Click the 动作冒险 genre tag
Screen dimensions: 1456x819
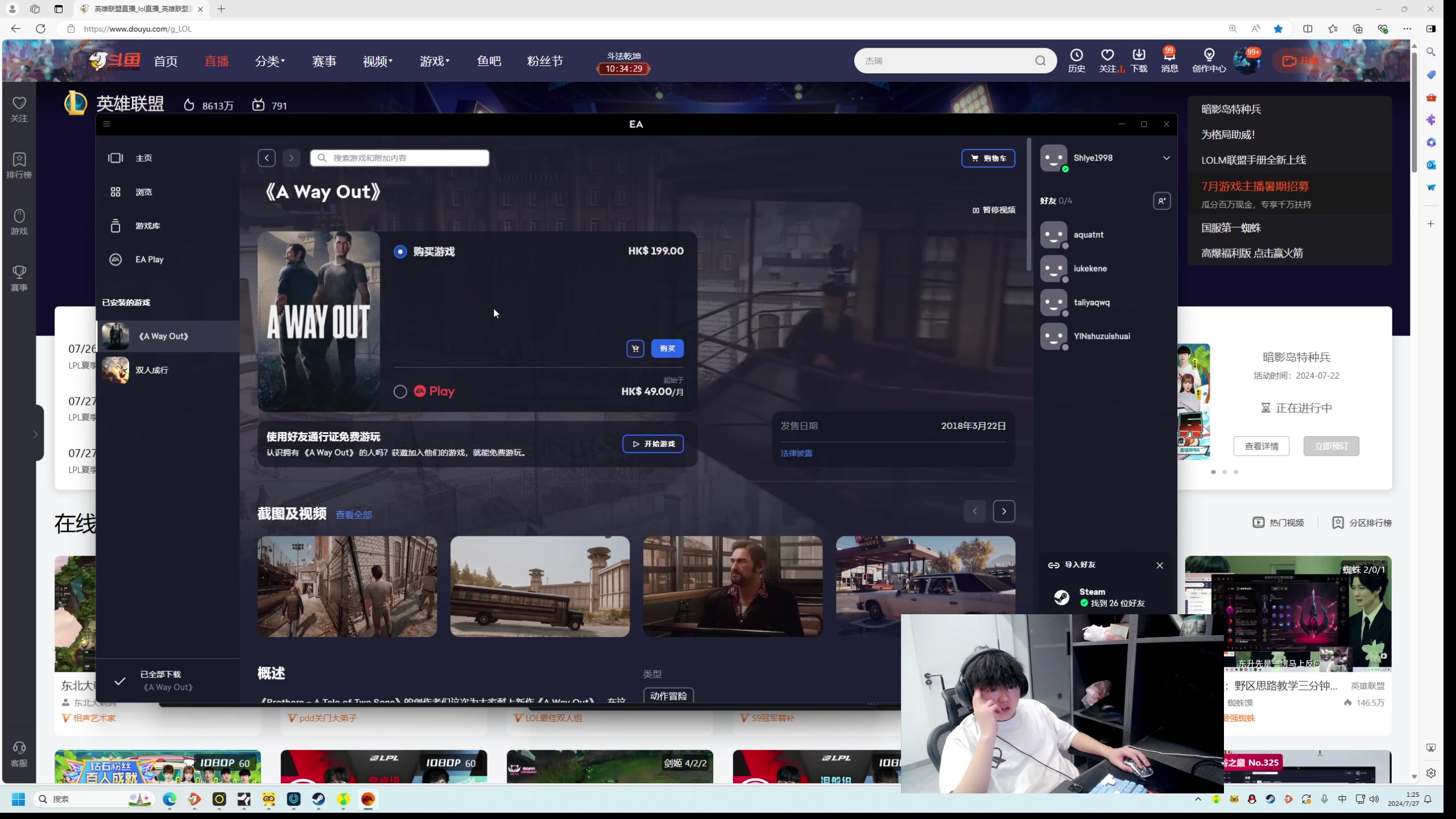coord(668,696)
